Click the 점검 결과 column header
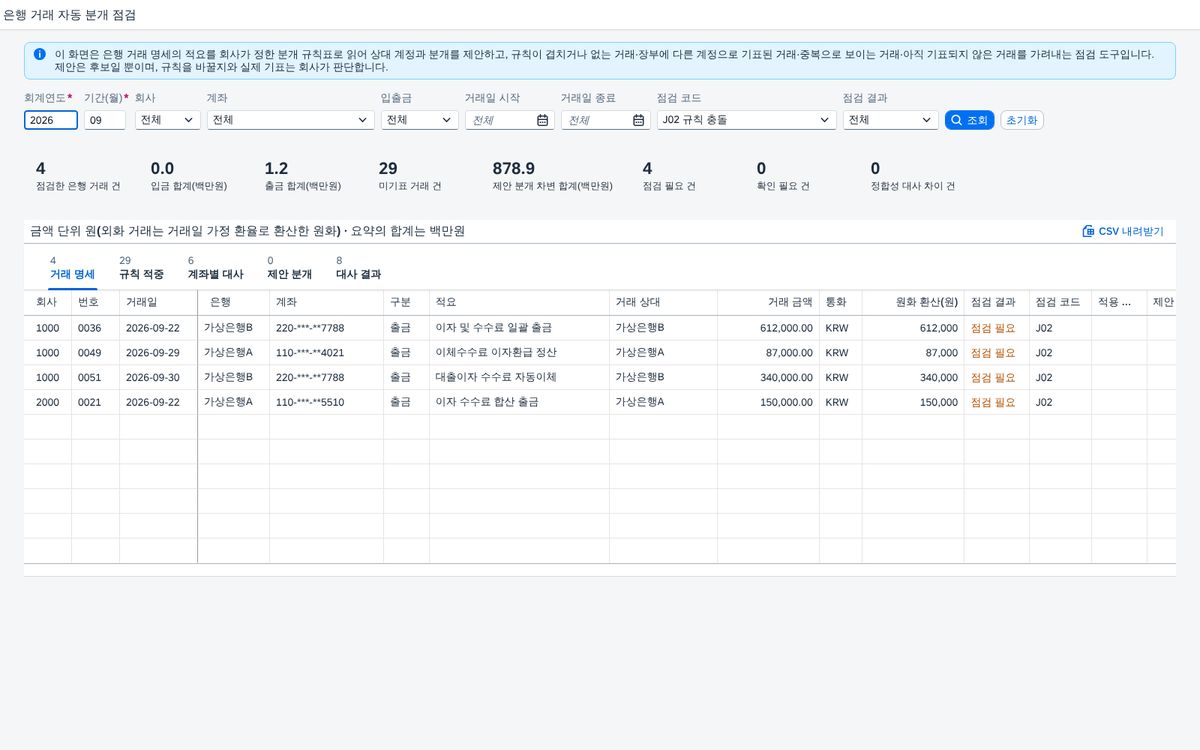The image size is (1200, 750). coord(997,302)
